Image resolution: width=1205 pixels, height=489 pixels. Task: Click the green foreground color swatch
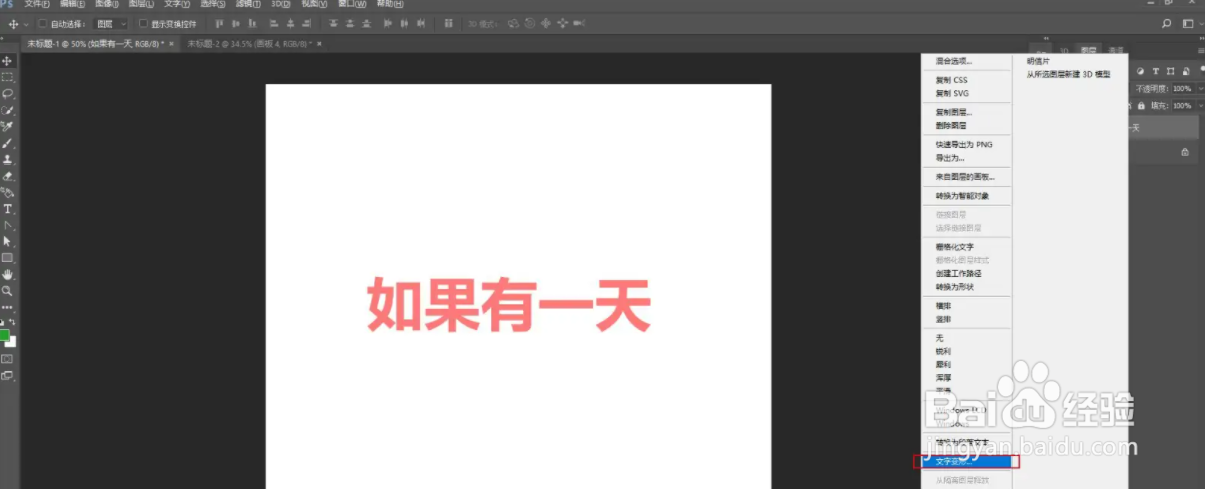click(4, 335)
